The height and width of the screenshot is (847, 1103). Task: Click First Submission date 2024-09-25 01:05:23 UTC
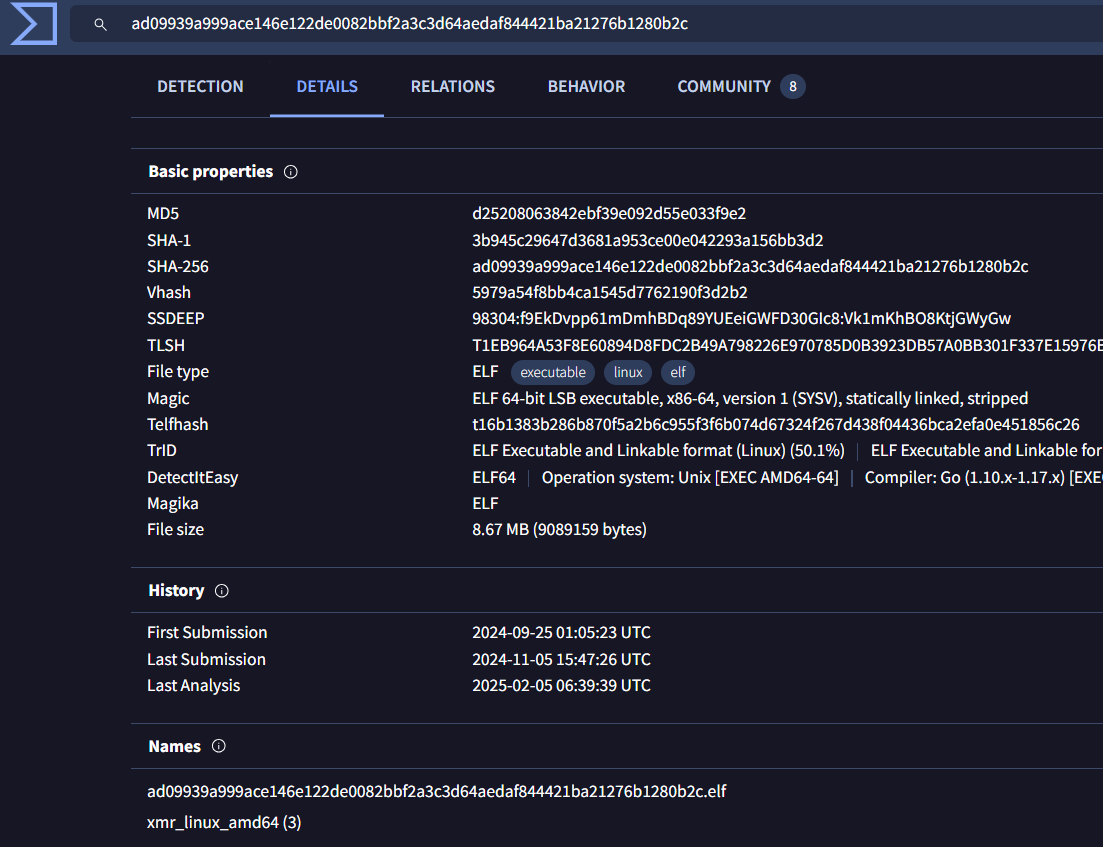[x=561, y=632]
